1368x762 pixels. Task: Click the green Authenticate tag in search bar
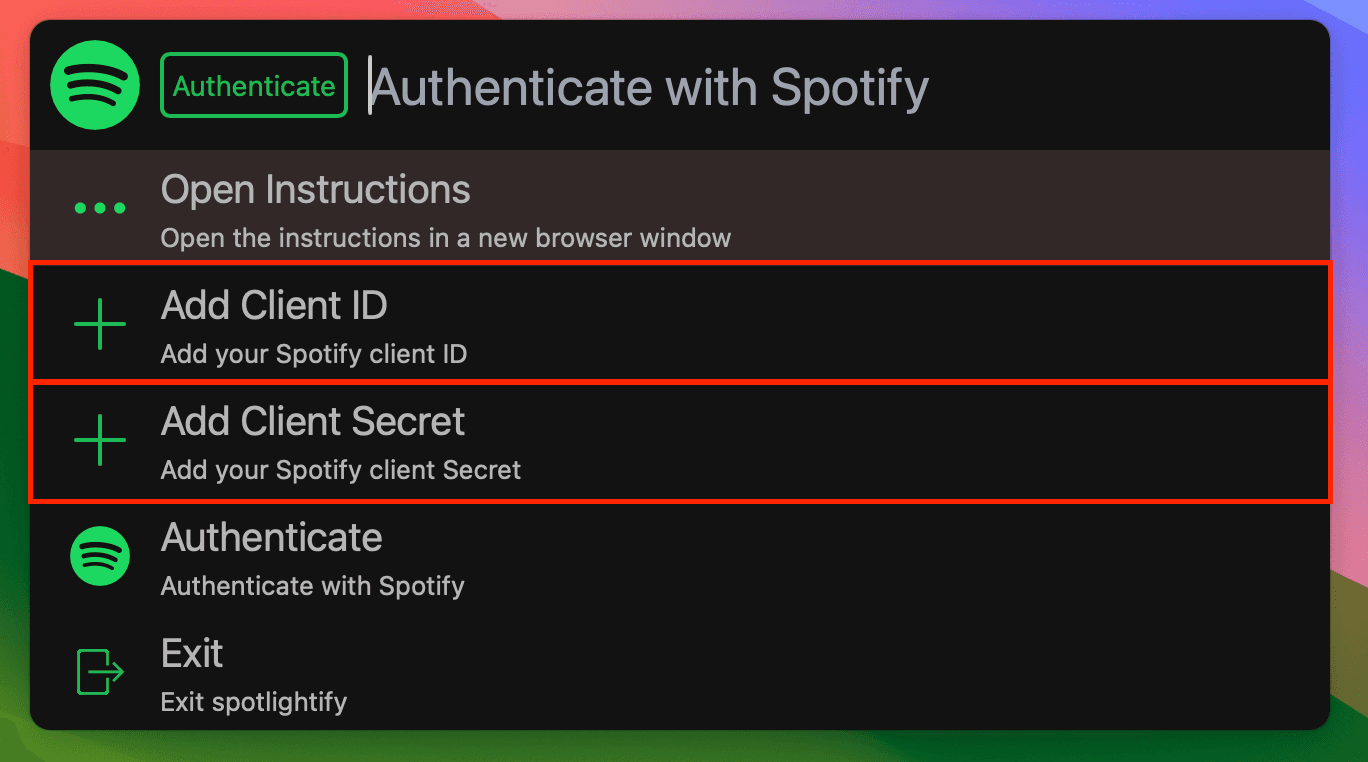point(254,85)
